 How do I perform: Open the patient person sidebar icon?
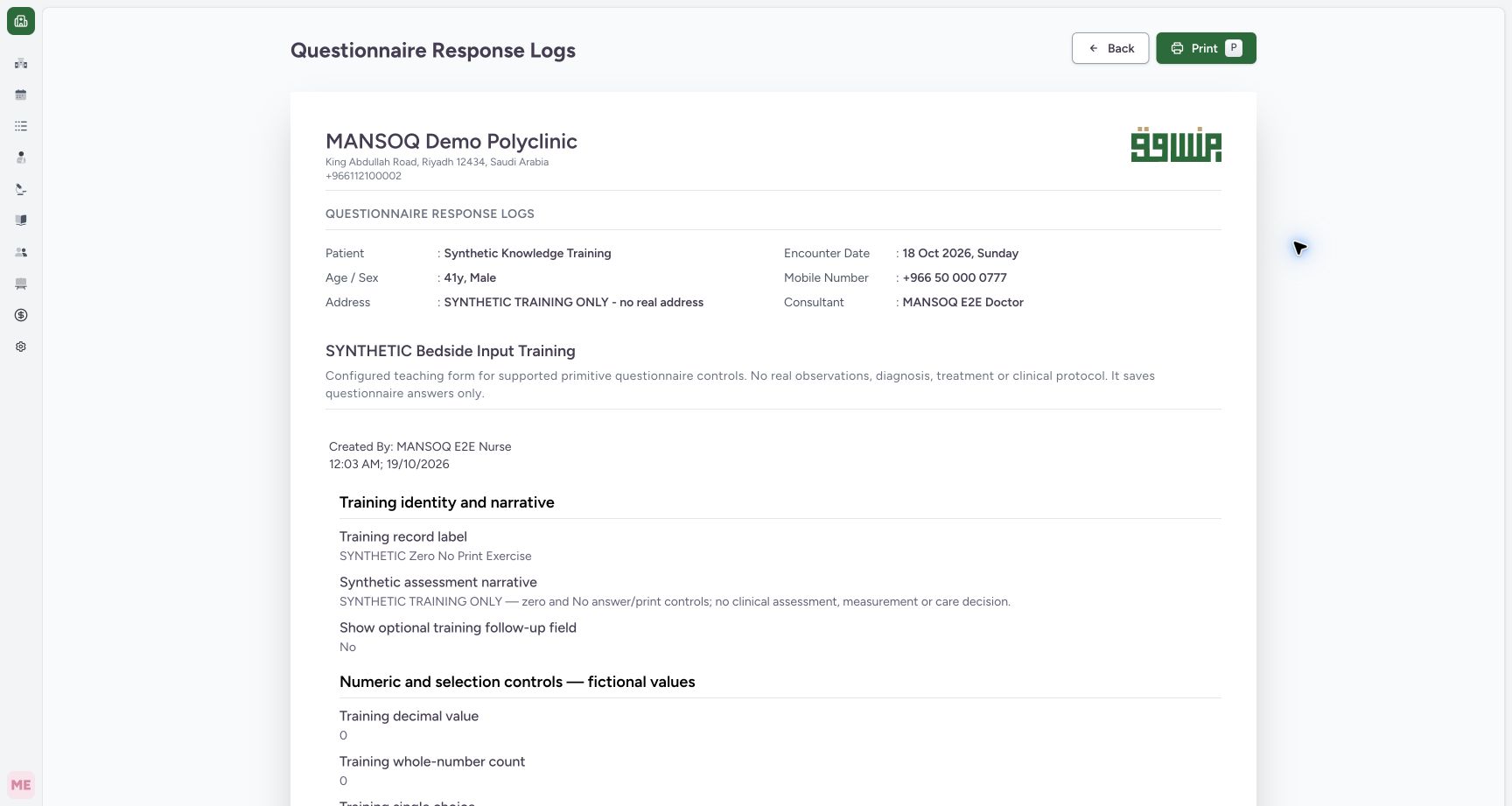[x=21, y=158]
